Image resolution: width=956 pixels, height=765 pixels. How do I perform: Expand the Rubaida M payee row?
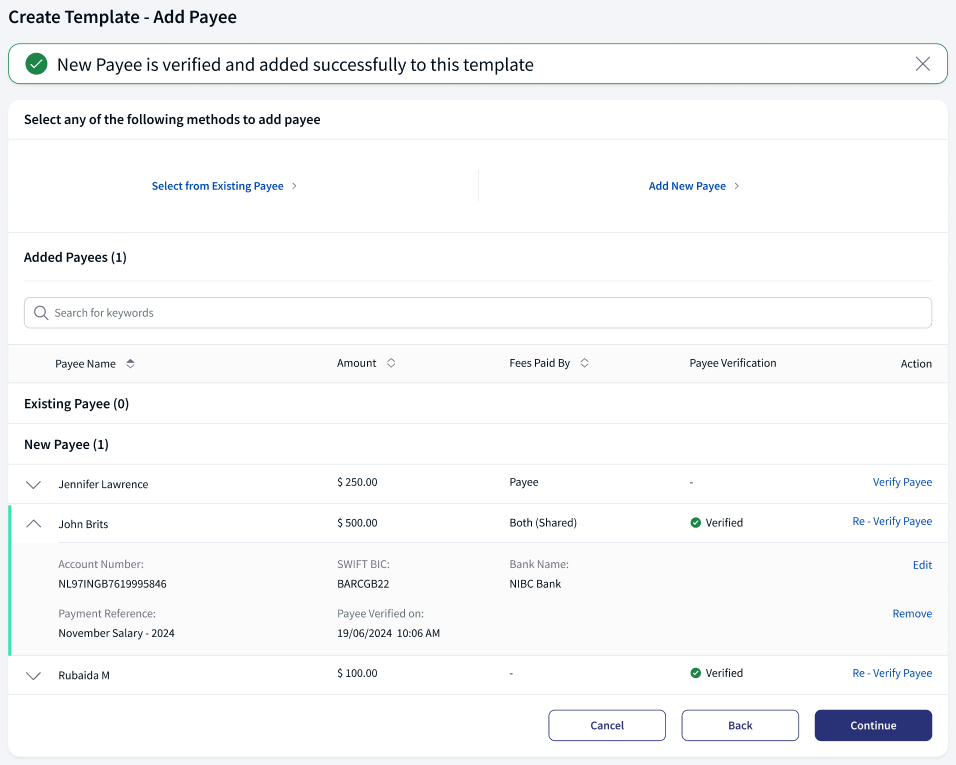point(34,675)
